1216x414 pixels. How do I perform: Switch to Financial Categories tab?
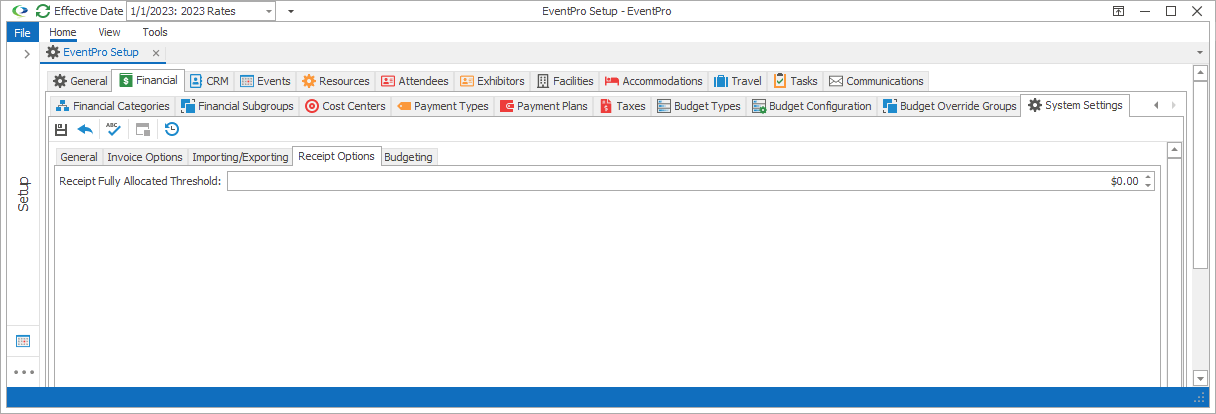tap(113, 106)
